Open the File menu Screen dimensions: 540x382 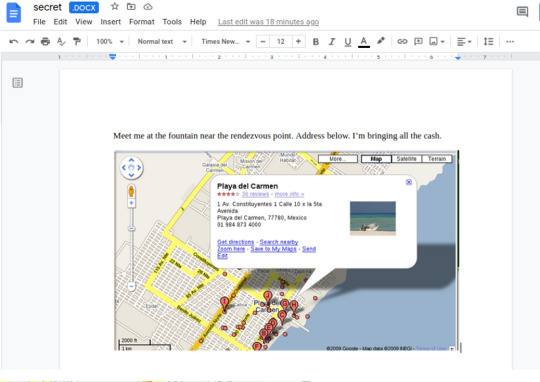pyautogui.click(x=39, y=22)
